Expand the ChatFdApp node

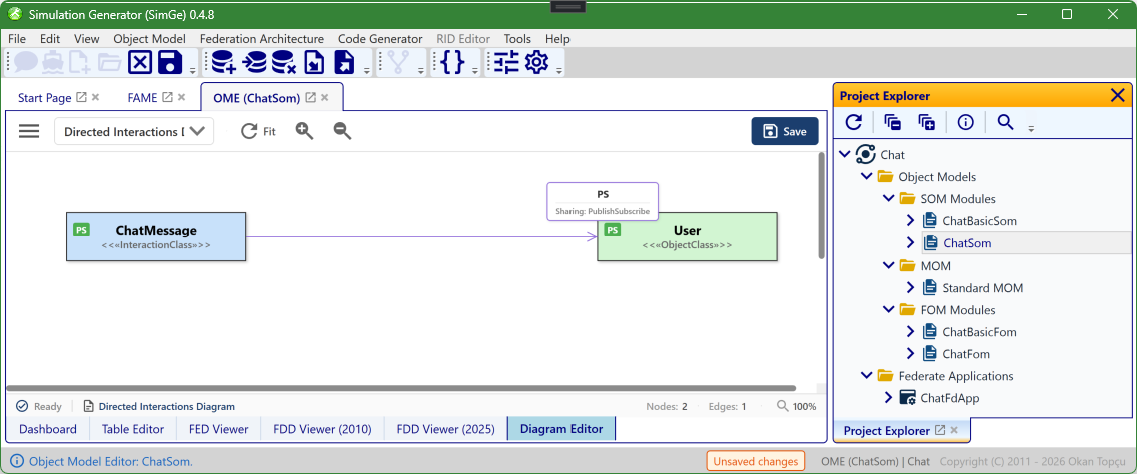click(x=888, y=398)
